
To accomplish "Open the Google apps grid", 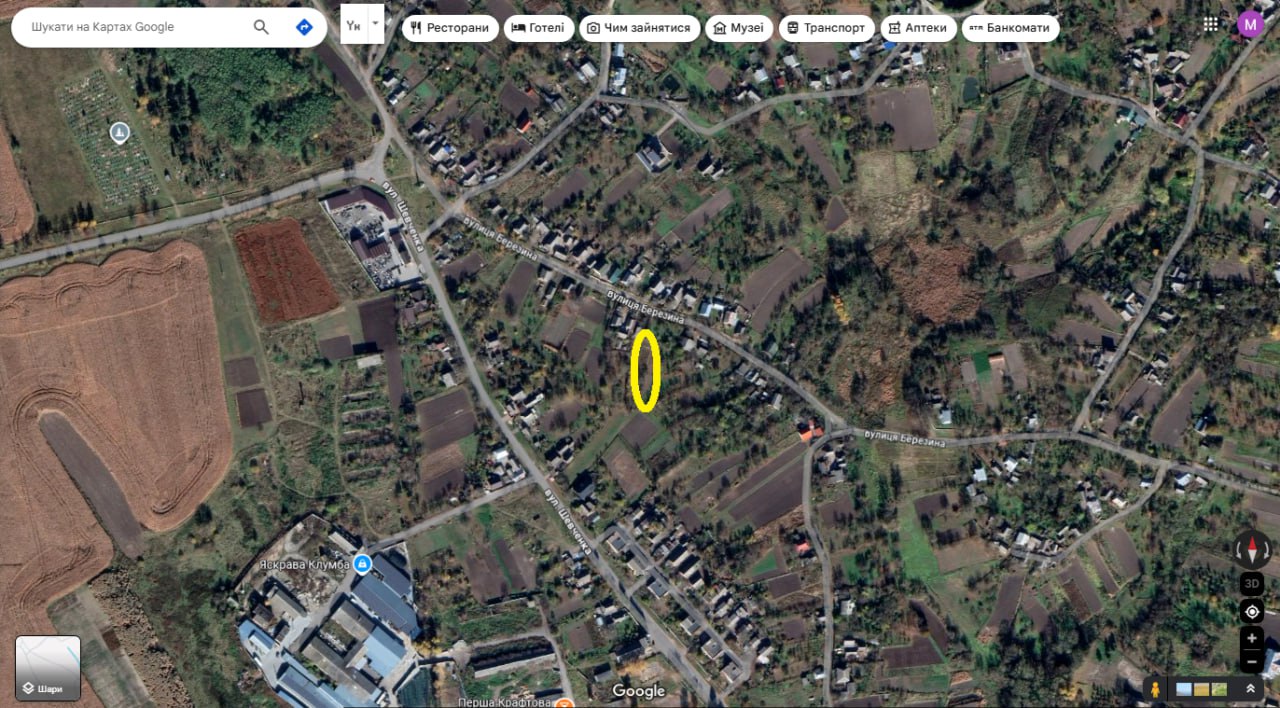I will pyautogui.click(x=1211, y=24).
